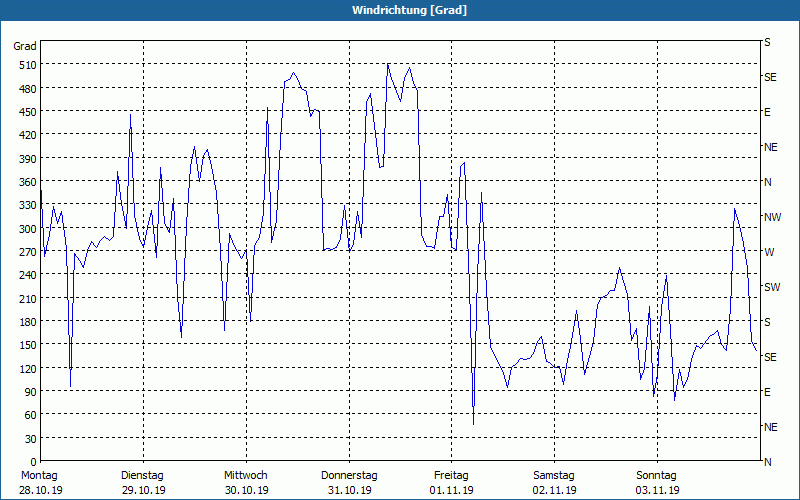
Task: Select the date 29.10.19
Action: click(143, 490)
